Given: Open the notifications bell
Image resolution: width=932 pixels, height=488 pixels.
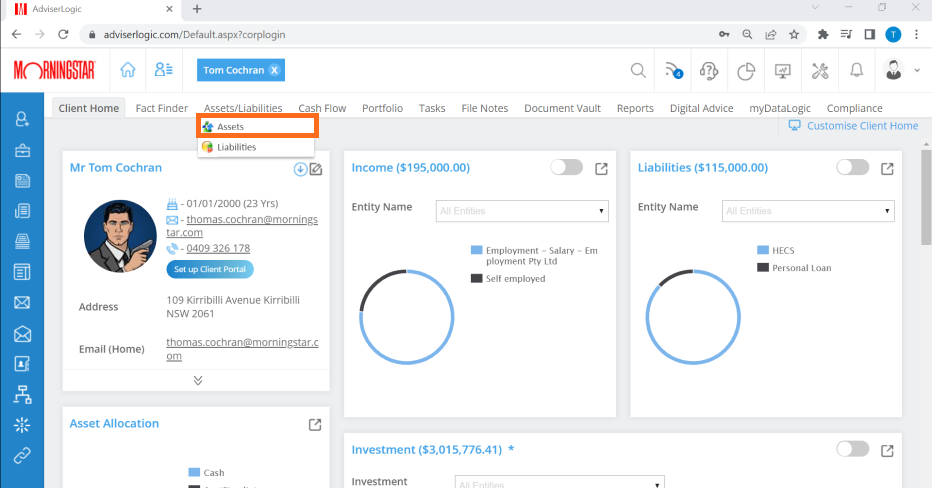Looking at the screenshot, I should pyautogui.click(x=857, y=71).
